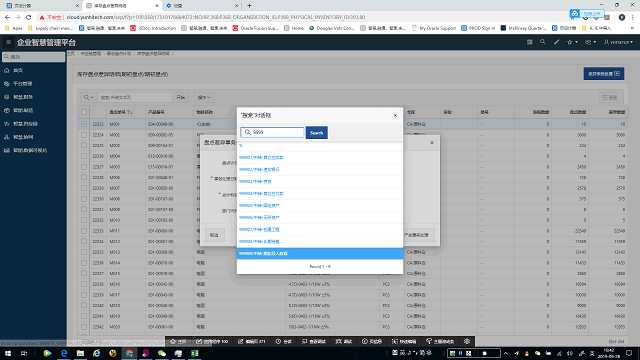Switch to the first browser tab

click(x=41, y=6)
